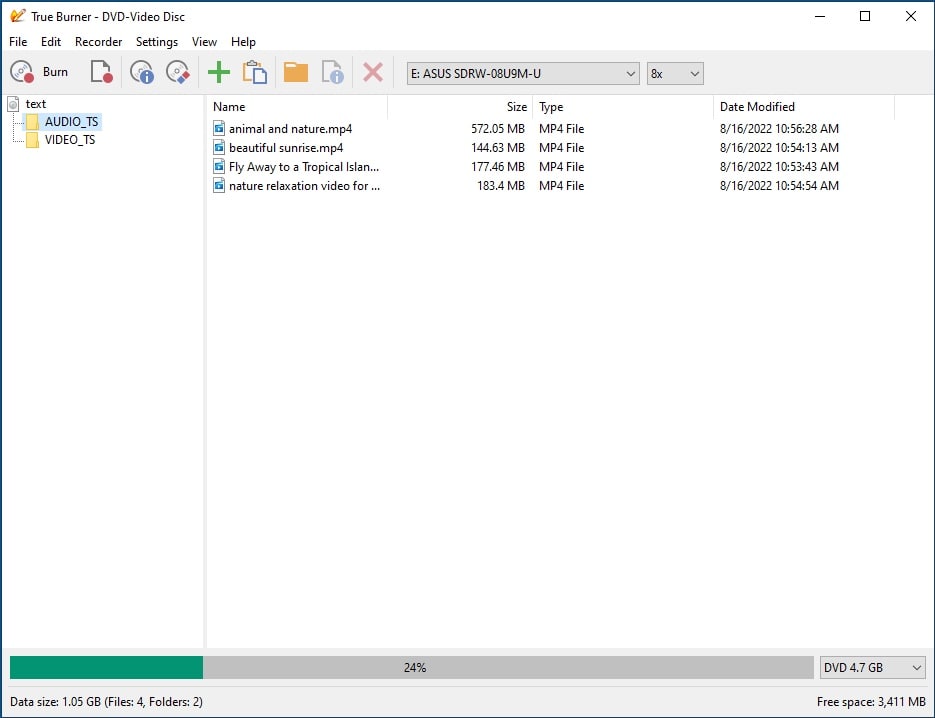Open the Recorder menu
The width and height of the screenshot is (935, 718).
click(x=98, y=42)
